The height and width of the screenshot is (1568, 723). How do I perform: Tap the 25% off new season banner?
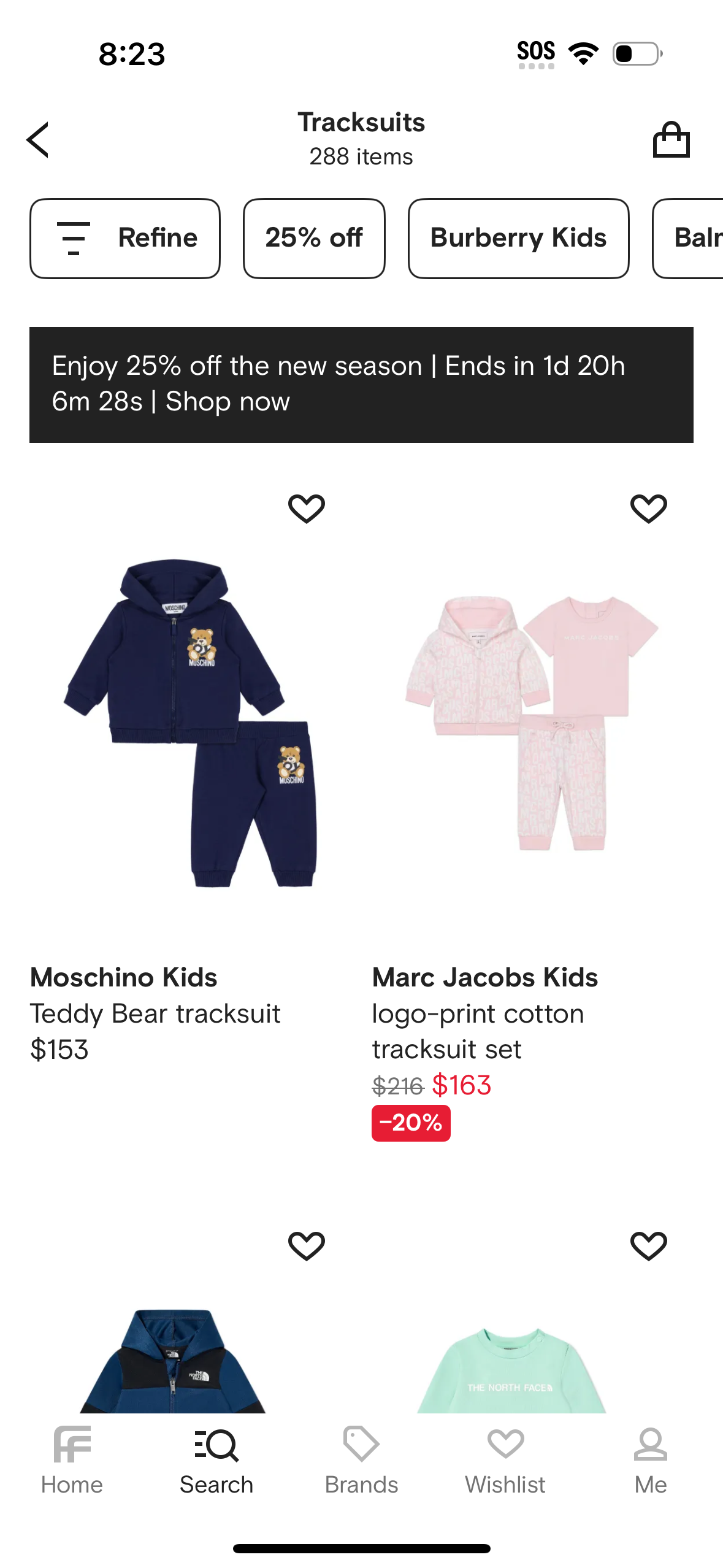361,384
